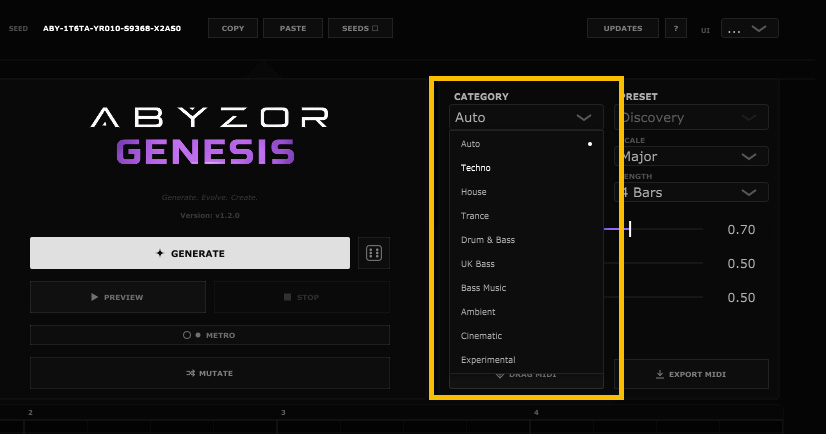Image resolution: width=826 pixels, height=434 pixels.
Task: Open the Scale dropdown showing Major
Action: click(691, 156)
